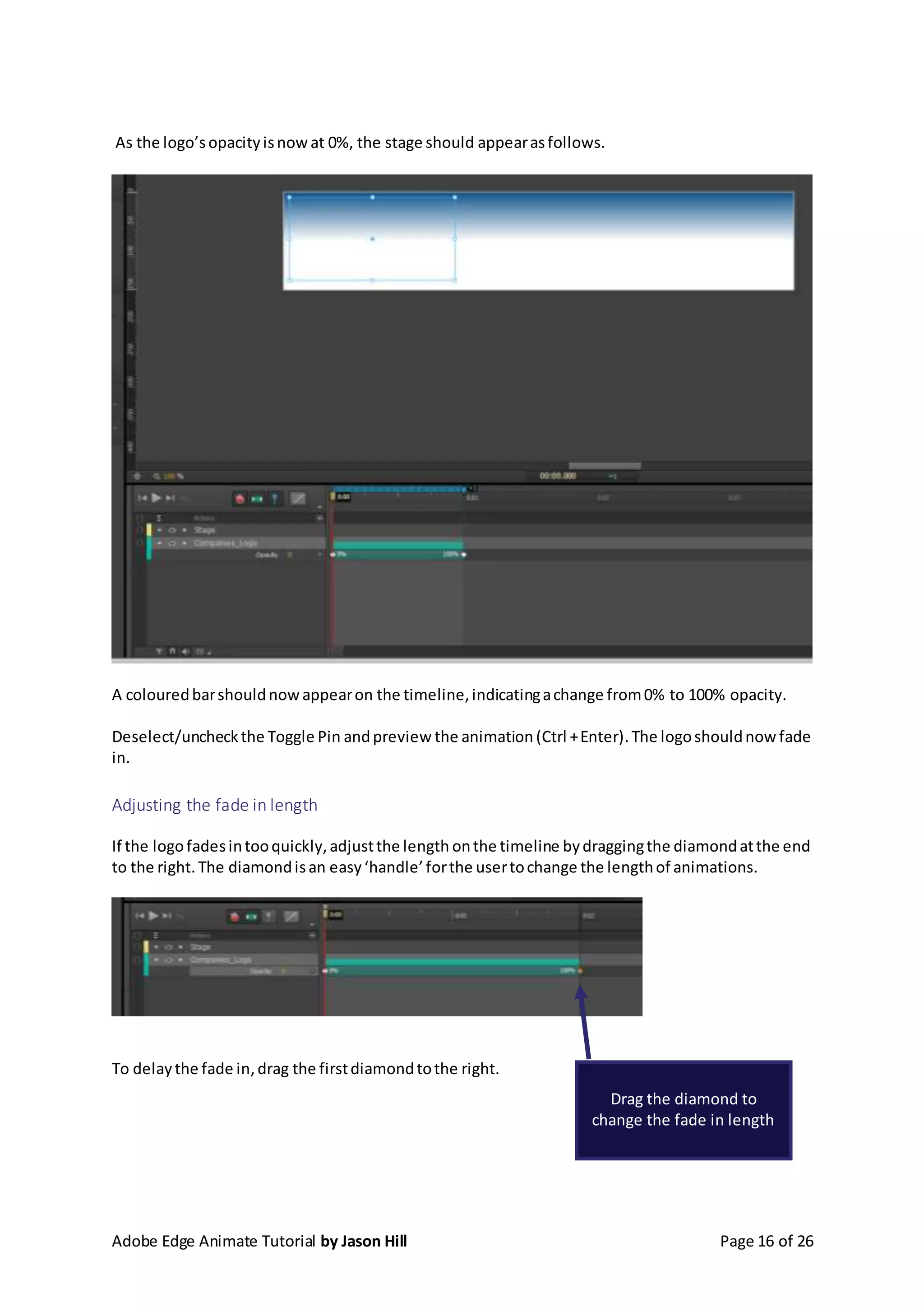
Task: Toggle Stage visibility eye in lower timeline
Action: click(168, 947)
